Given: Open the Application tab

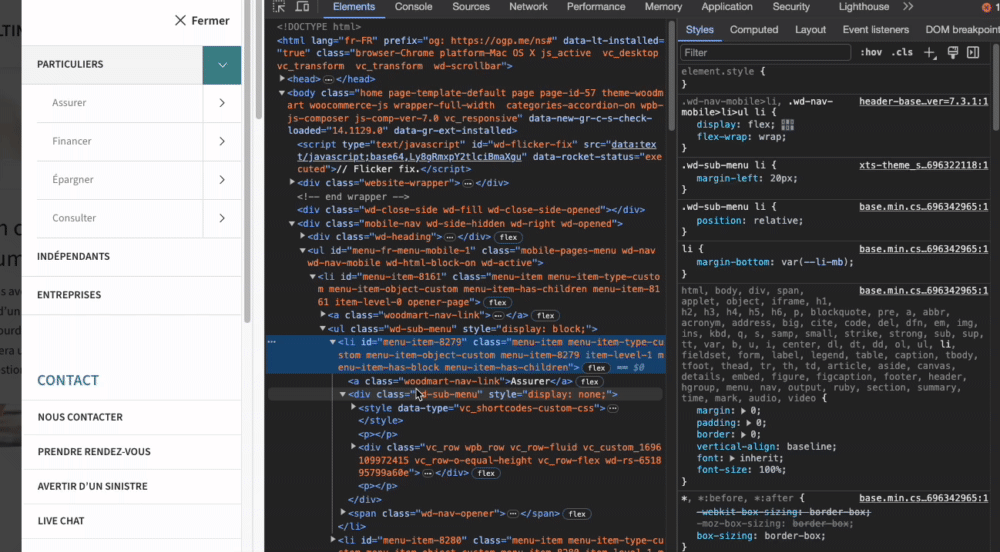Looking at the screenshot, I should (726, 7).
